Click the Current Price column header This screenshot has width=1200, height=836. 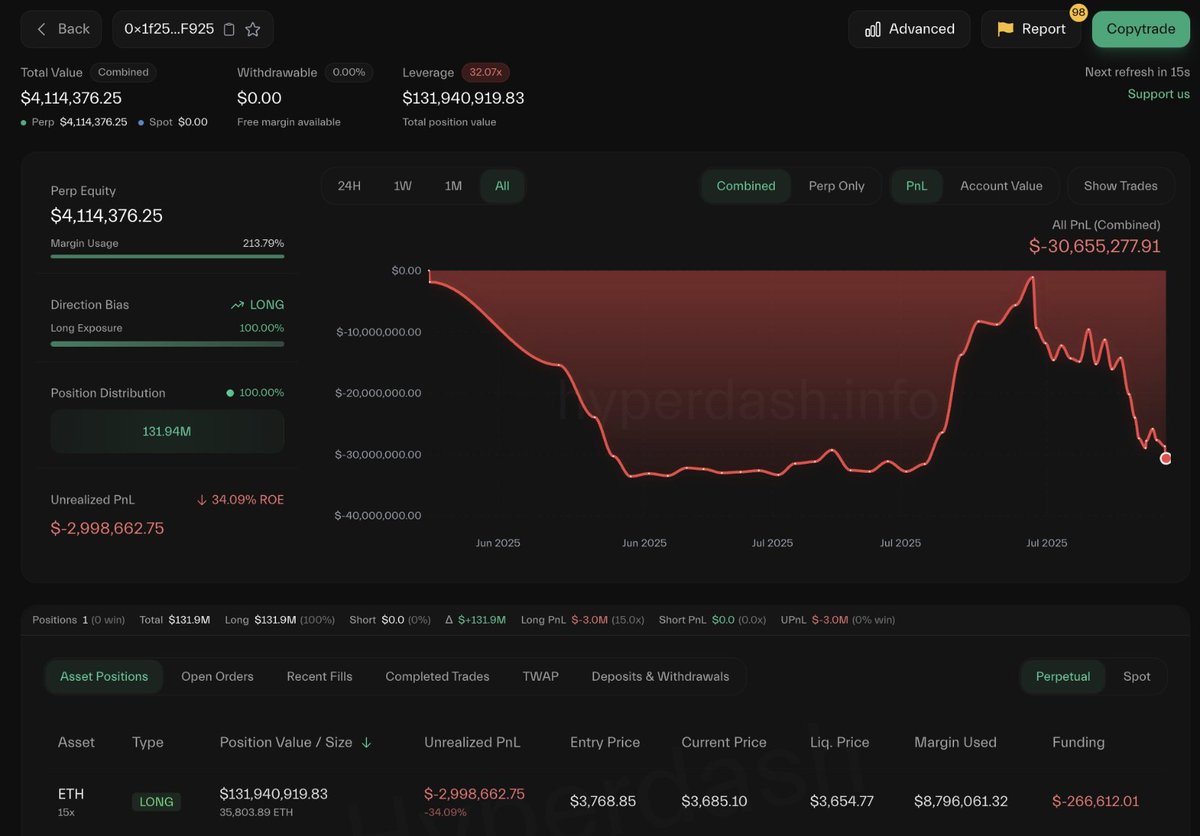click(724, 742)
